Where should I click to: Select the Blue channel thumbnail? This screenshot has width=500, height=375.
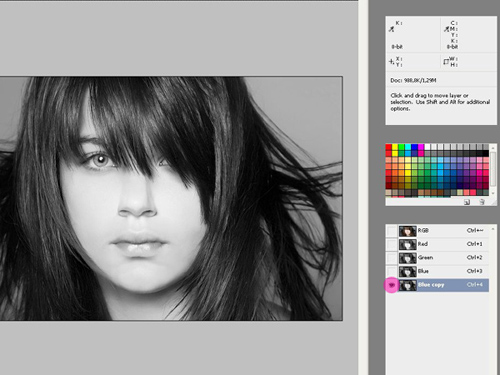408,271
